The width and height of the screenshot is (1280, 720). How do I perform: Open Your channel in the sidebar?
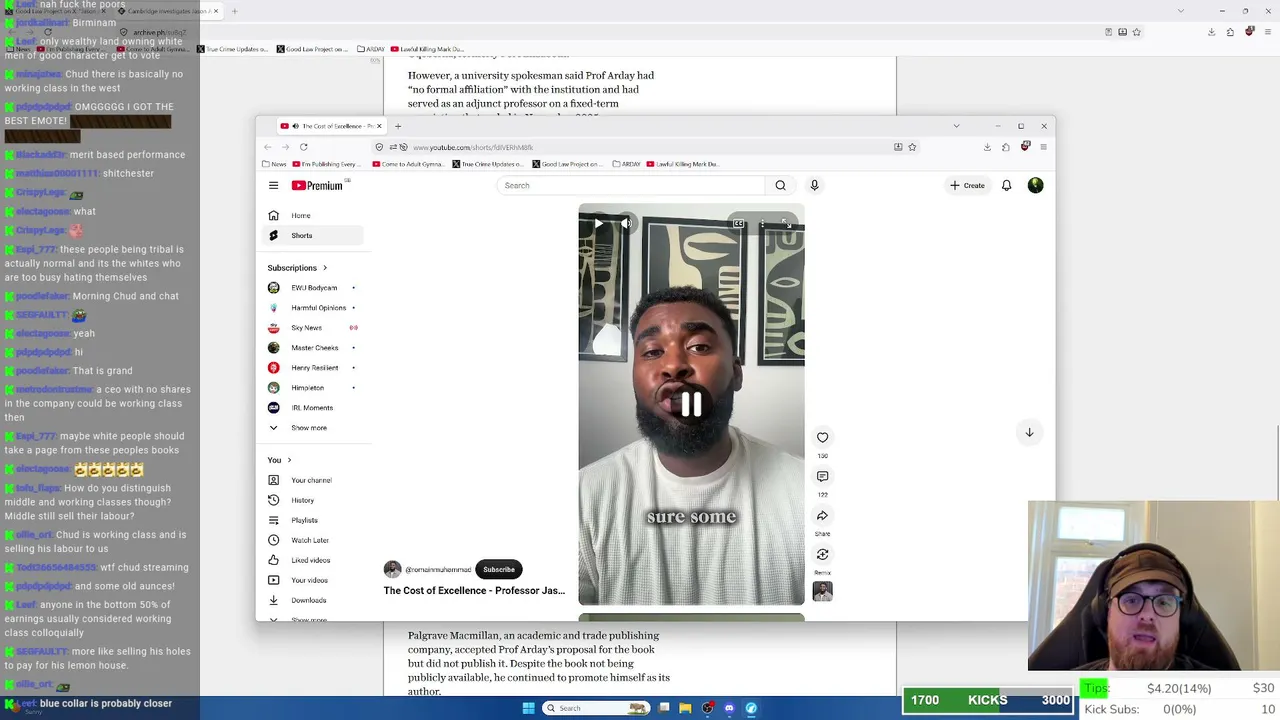(312, 480)
